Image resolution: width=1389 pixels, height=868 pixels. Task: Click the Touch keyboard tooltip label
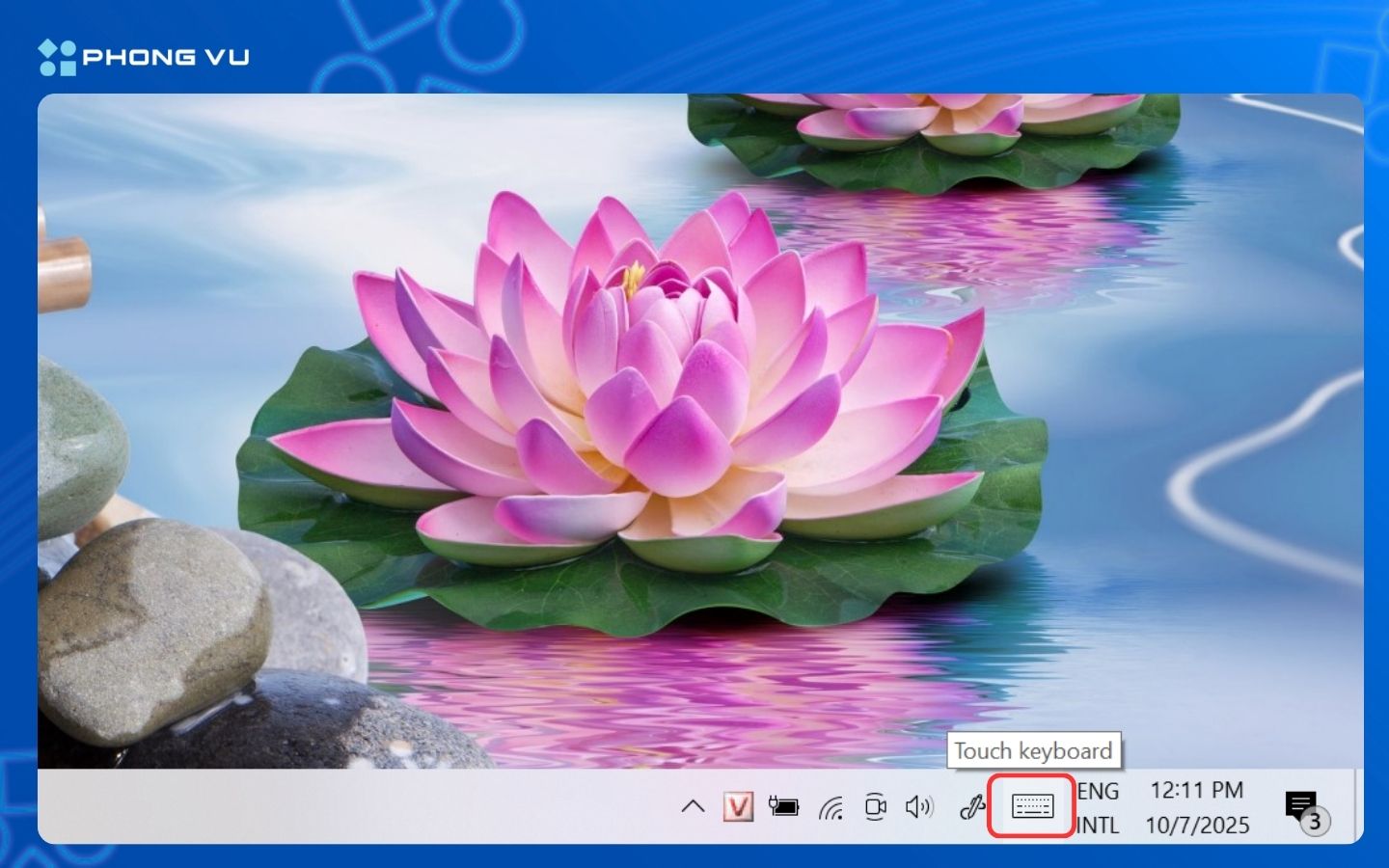(1033, 750)
